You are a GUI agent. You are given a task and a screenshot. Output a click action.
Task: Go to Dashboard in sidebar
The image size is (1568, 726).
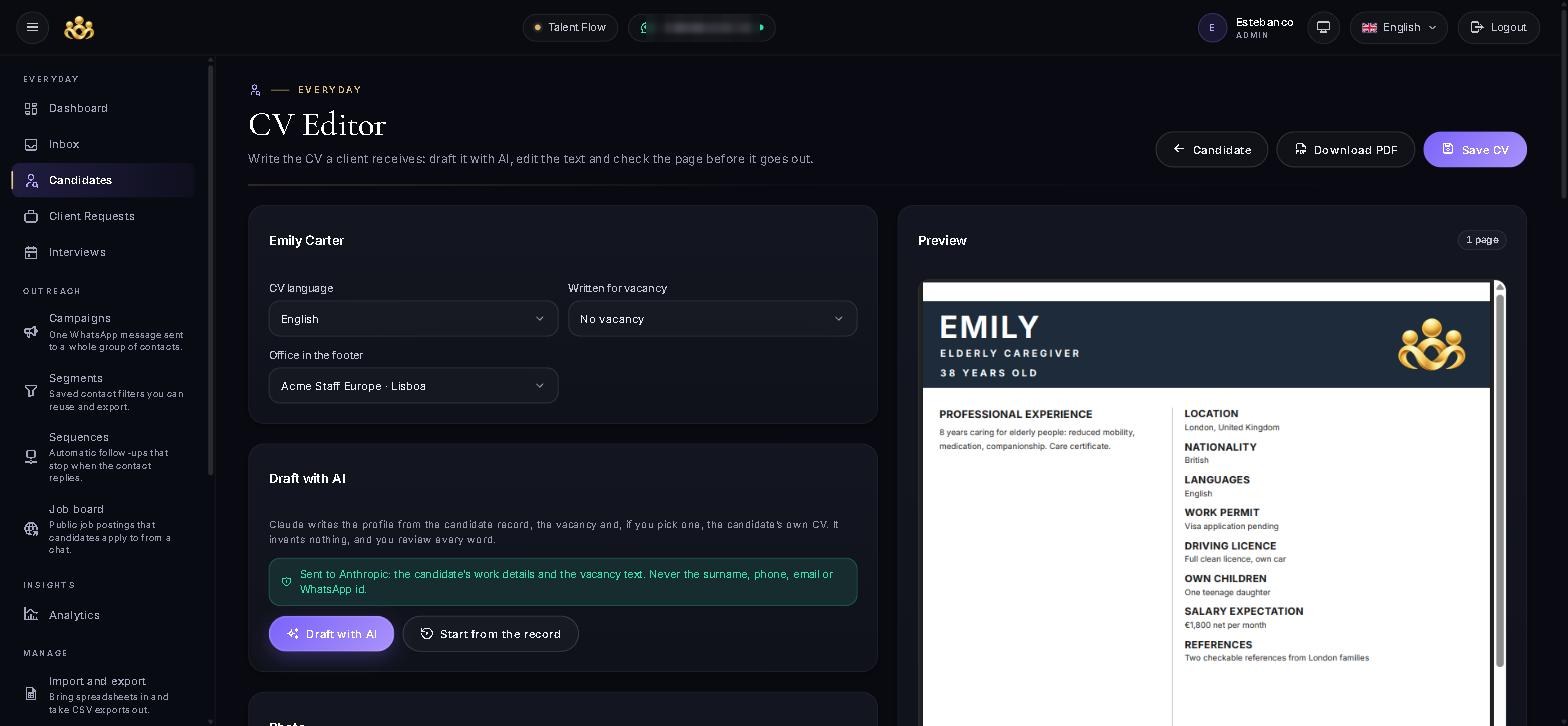103,108
